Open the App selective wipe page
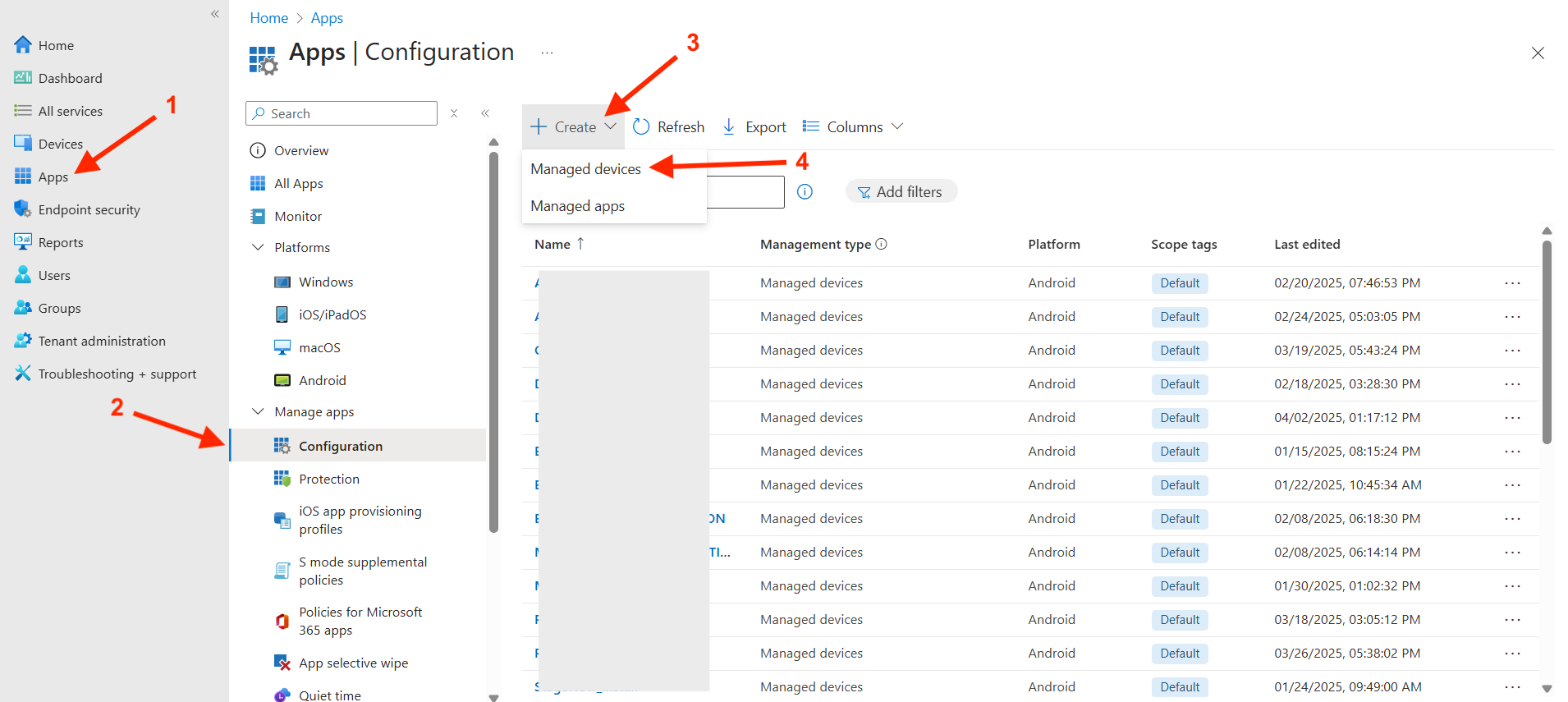This screenshot has height=702, width=1568. [353, 663]
